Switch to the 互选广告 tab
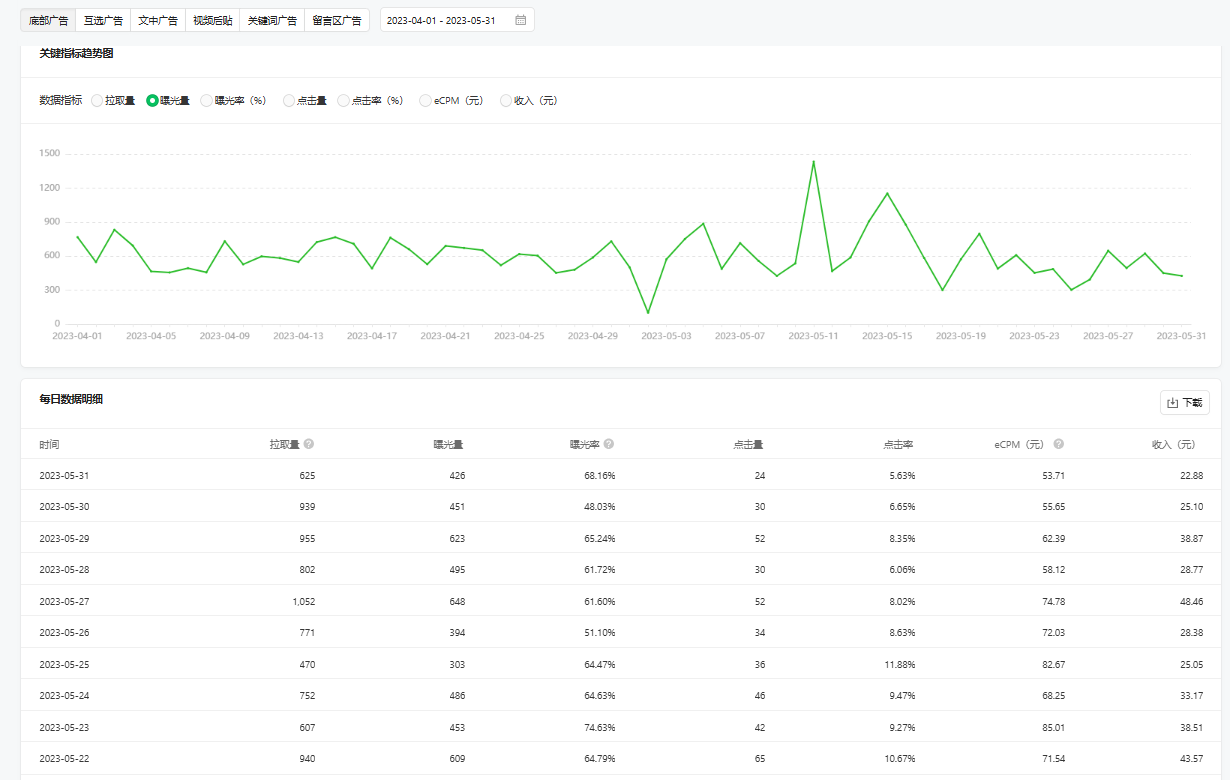The width and height of the screenshot is (1230, 780). pos(103,20)
